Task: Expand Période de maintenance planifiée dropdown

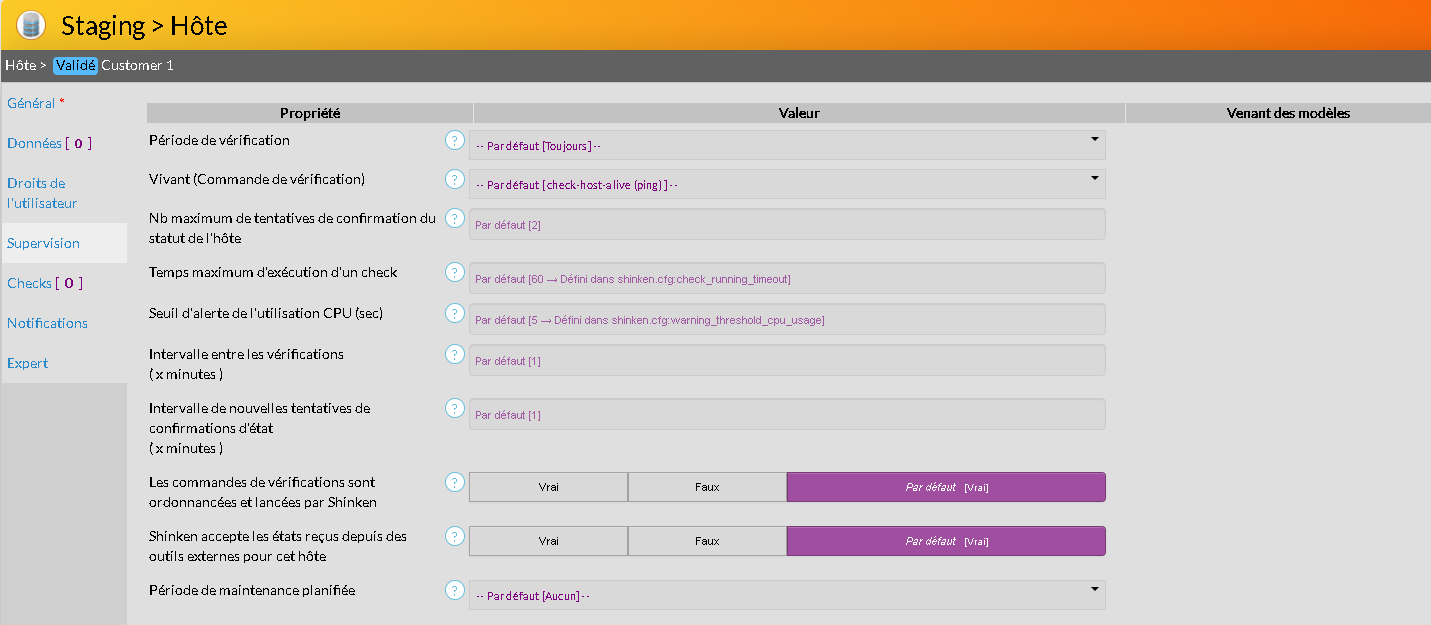Action: pos(787,596)
